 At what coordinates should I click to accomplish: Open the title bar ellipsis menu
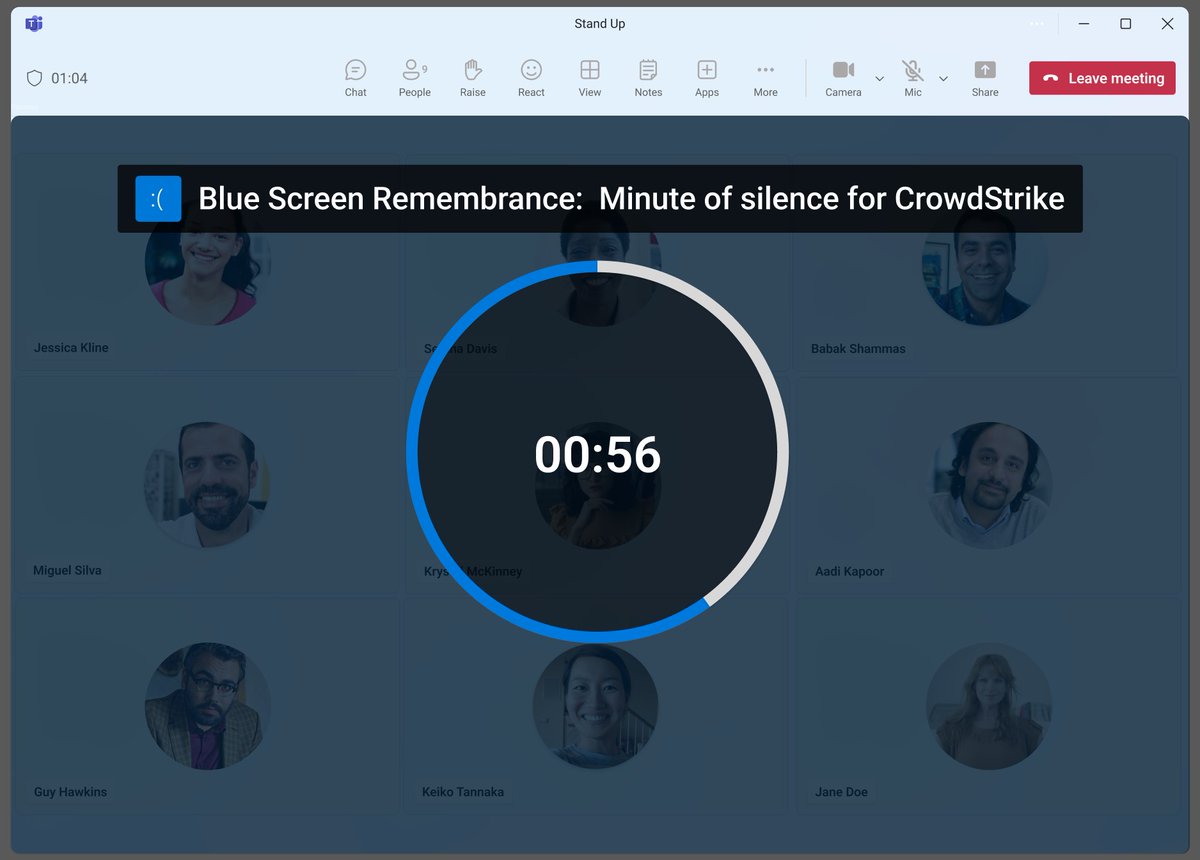pos(1037,24)
